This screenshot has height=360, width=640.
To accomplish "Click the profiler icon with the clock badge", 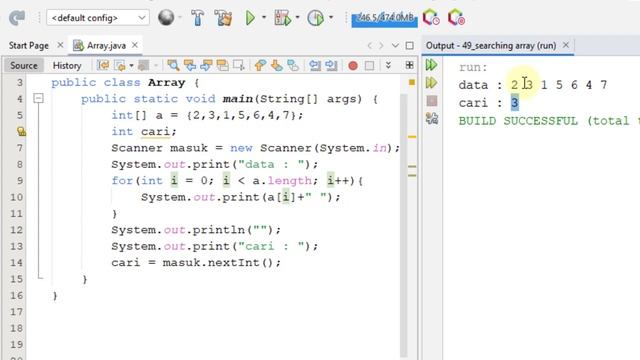I will pos(431,18).
